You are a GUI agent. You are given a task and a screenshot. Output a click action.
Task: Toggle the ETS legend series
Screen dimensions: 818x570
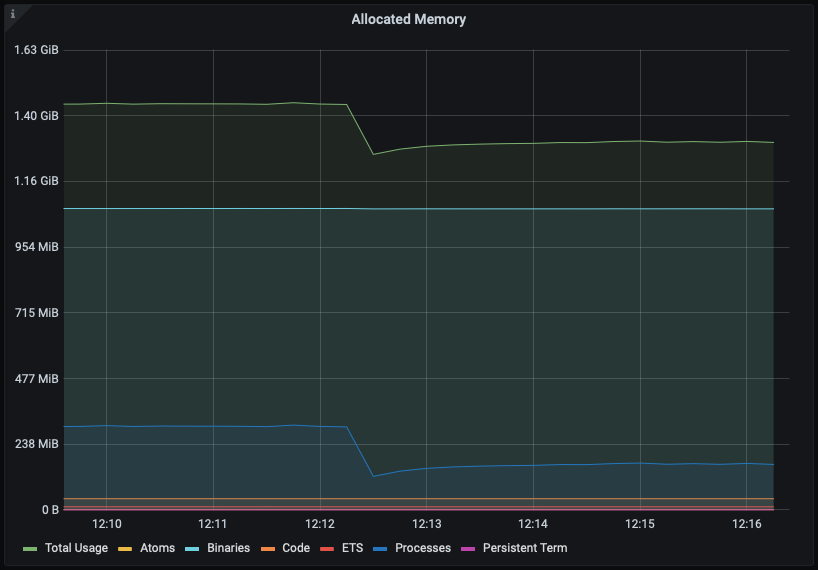click(x=352, y=548)
